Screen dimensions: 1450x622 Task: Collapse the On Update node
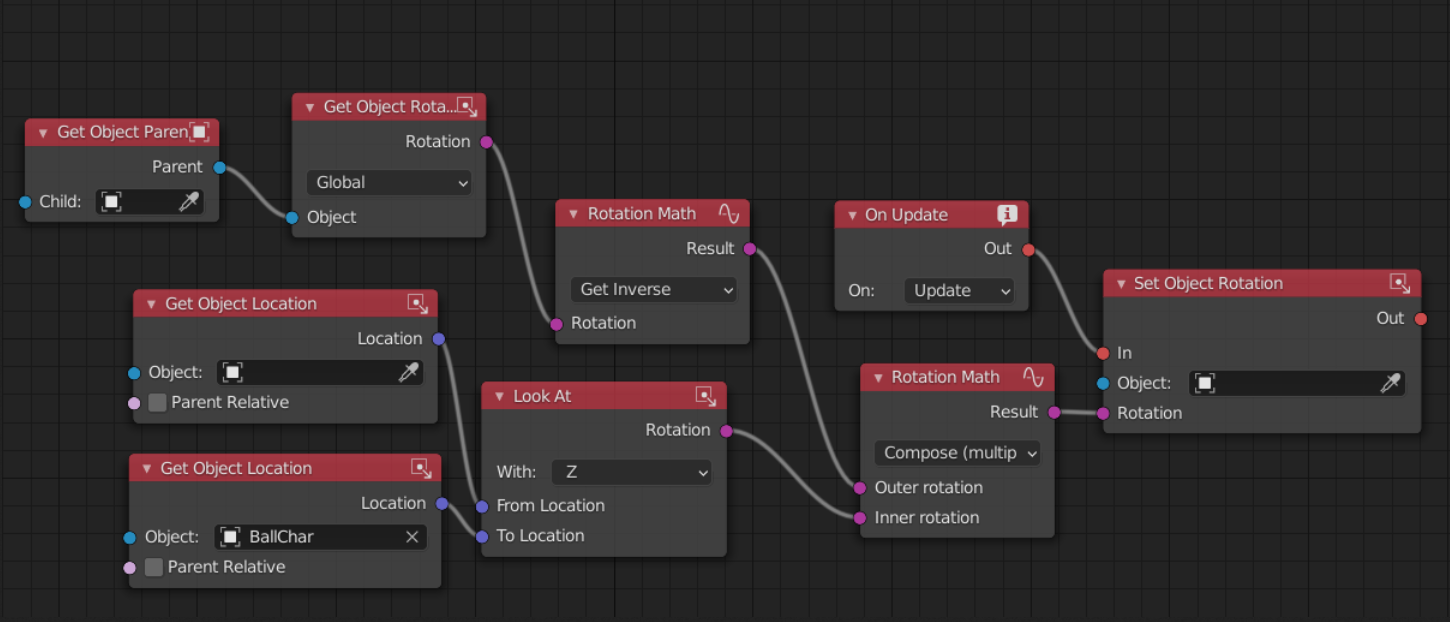coord(851,214)
